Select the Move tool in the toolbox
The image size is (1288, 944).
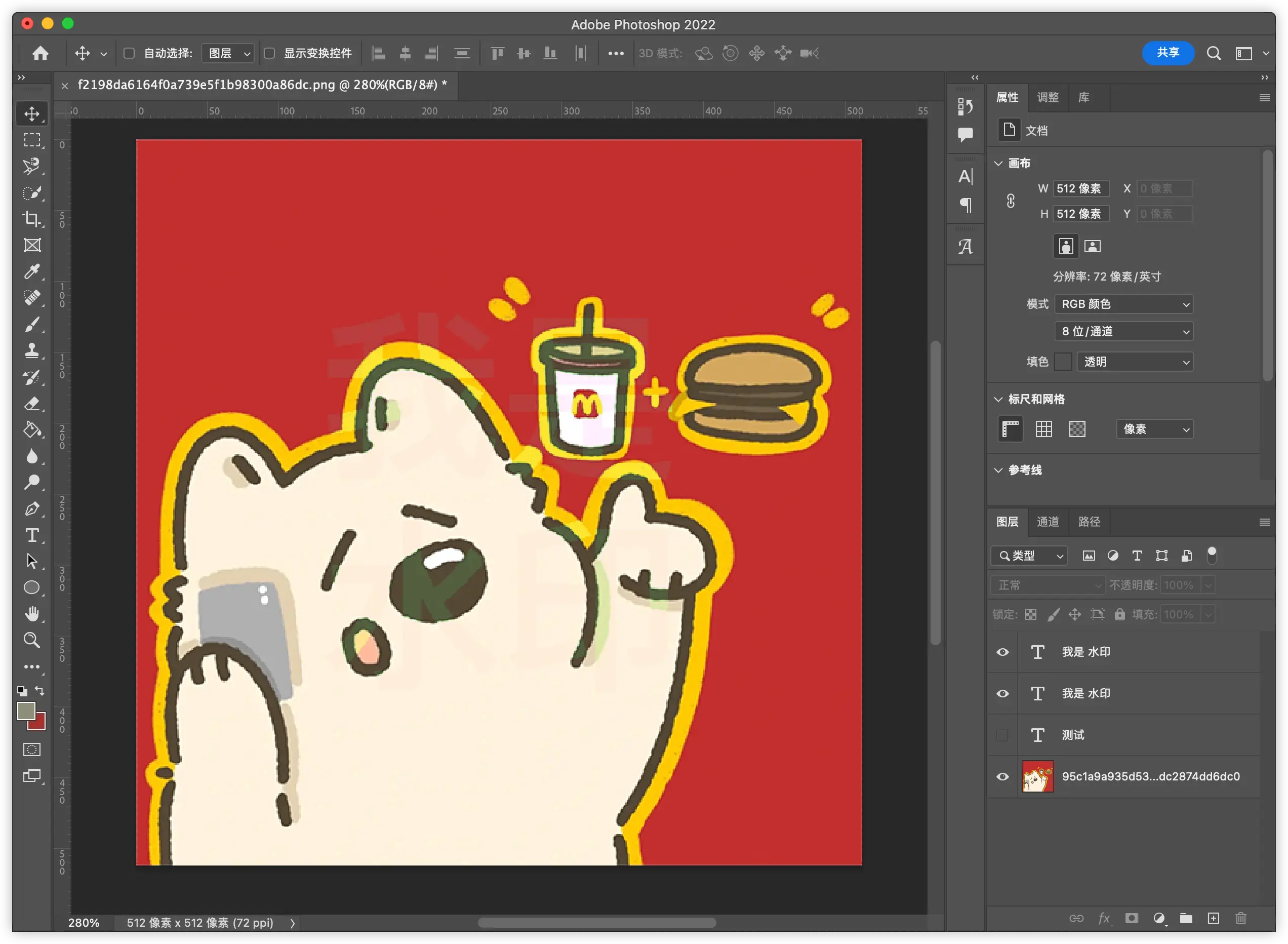pos(32,114)
